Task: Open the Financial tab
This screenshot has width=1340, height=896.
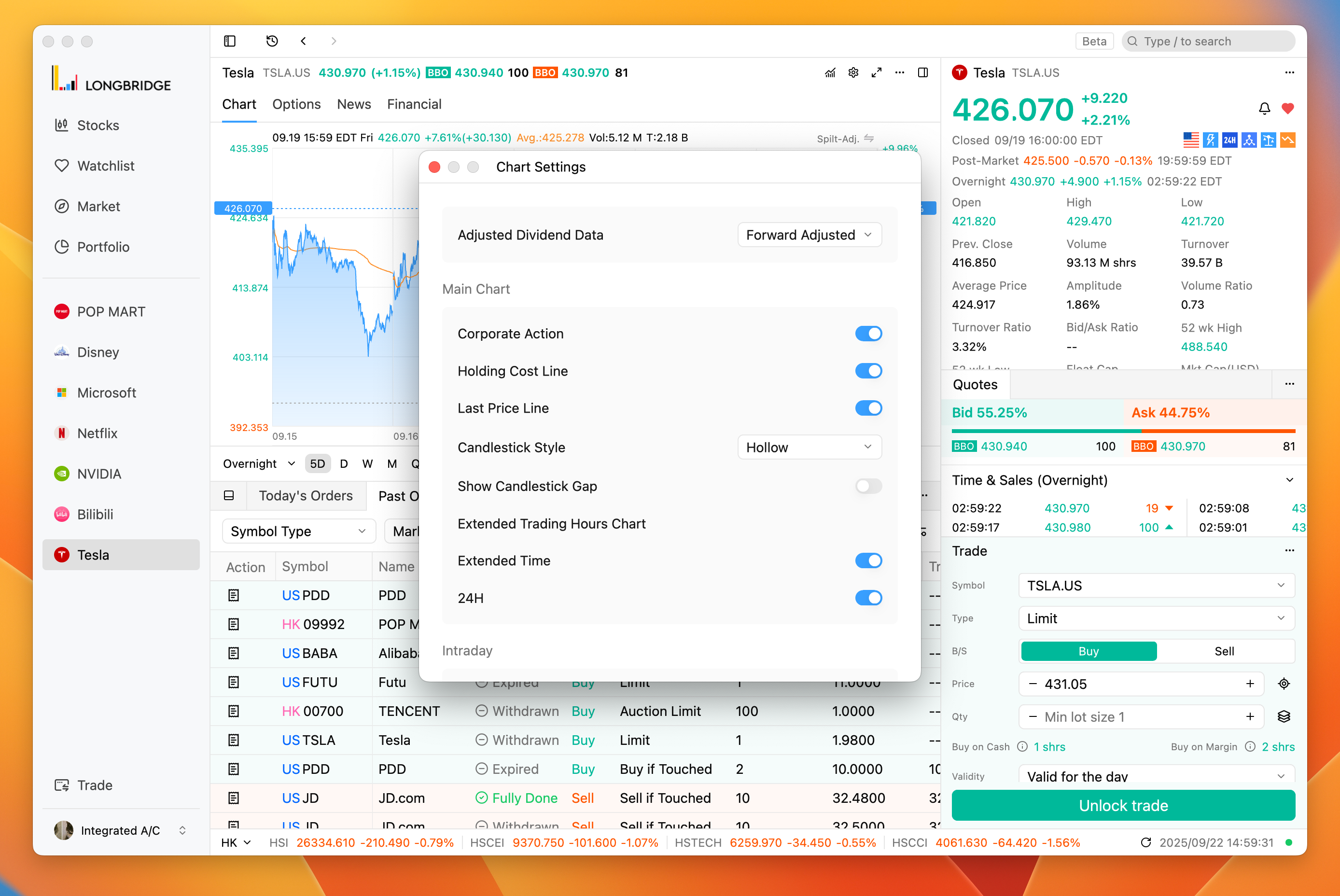Action: tap(414, 105)
